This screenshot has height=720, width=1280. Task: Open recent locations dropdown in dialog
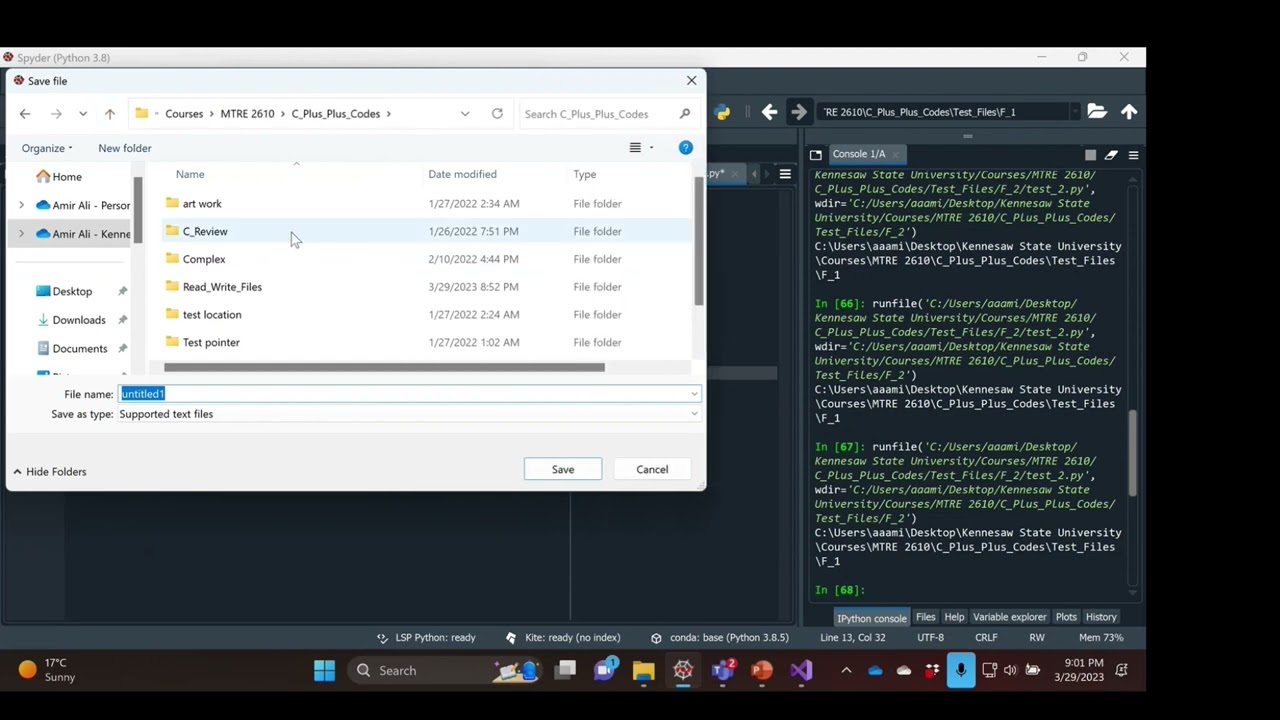(x=83, y=114)
